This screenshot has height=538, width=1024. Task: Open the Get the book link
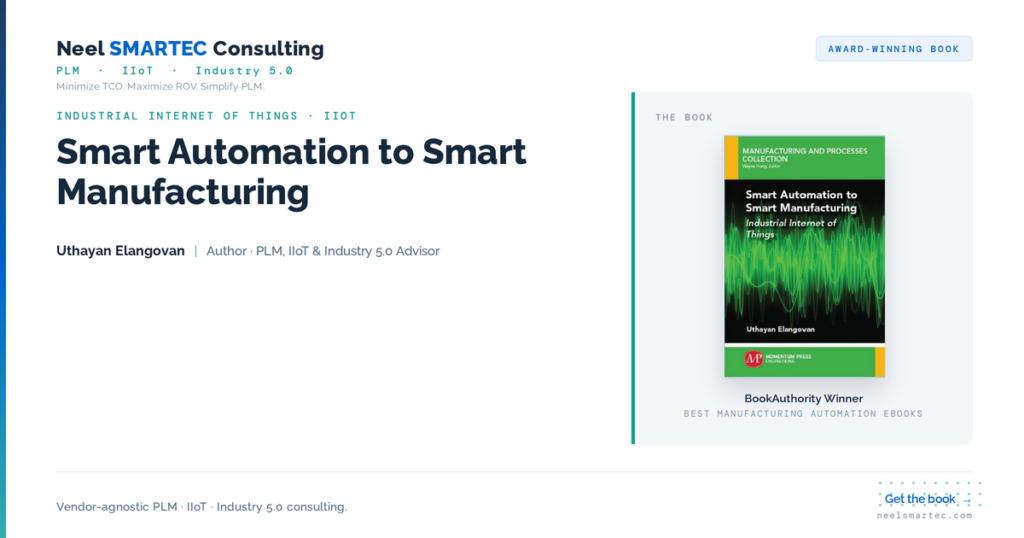click(x=927, y=499)
